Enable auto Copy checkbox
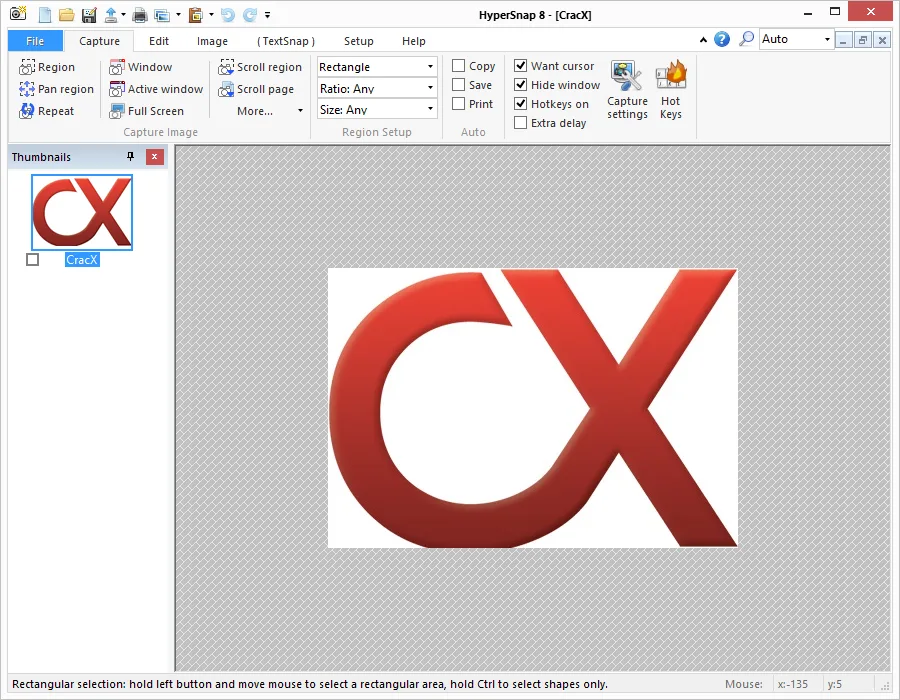Image resolution: width=900 pixels, height=700 pixels. click(x=459, y=66)
